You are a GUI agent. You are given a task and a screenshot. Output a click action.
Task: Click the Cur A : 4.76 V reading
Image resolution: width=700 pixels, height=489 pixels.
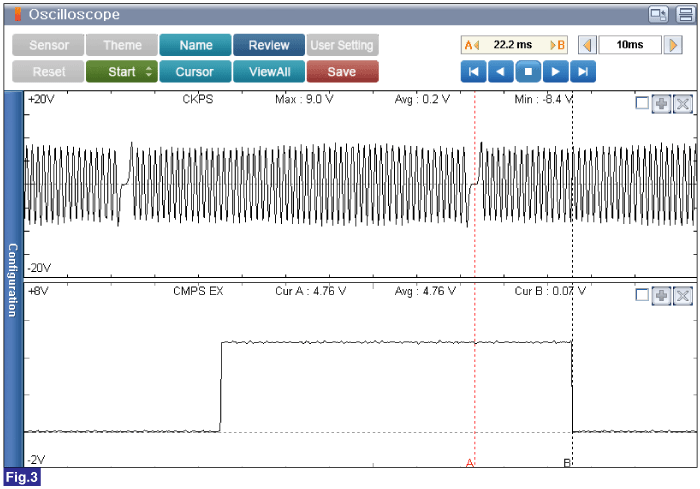[310, 291]
